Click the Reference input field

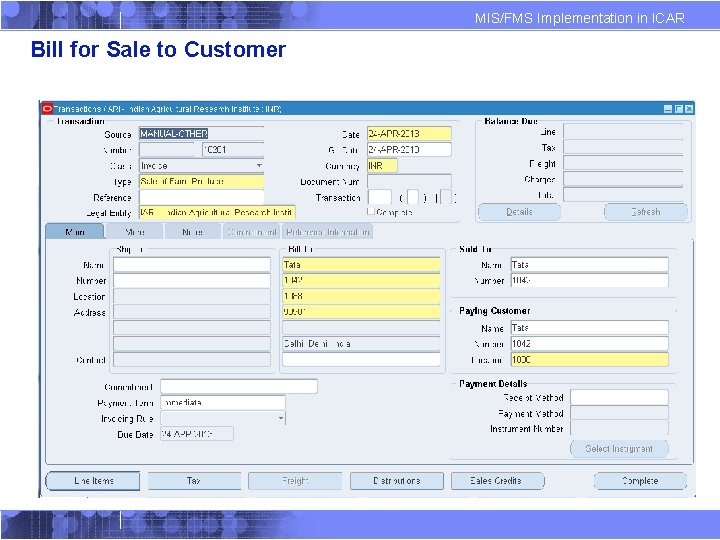(201, 197)
